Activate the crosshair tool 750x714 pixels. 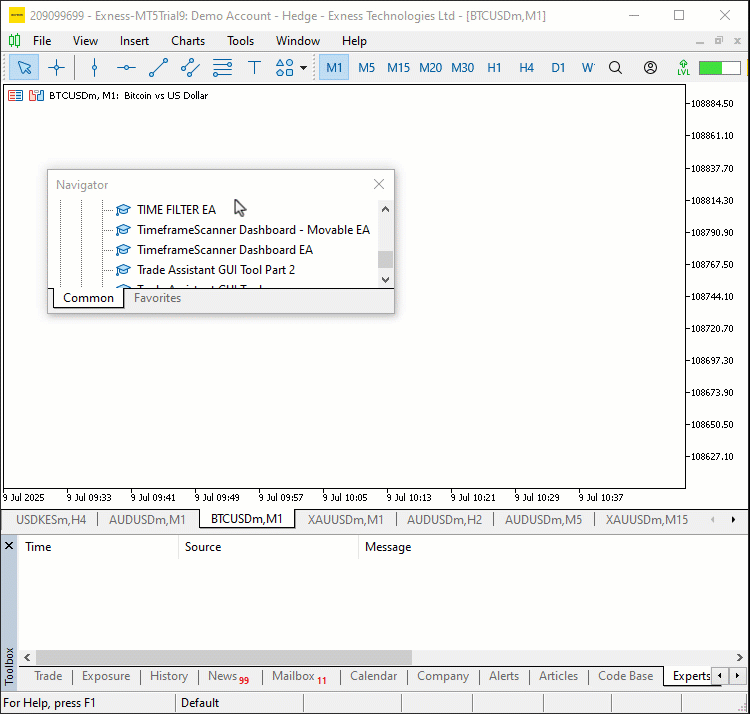click(56, 67)
